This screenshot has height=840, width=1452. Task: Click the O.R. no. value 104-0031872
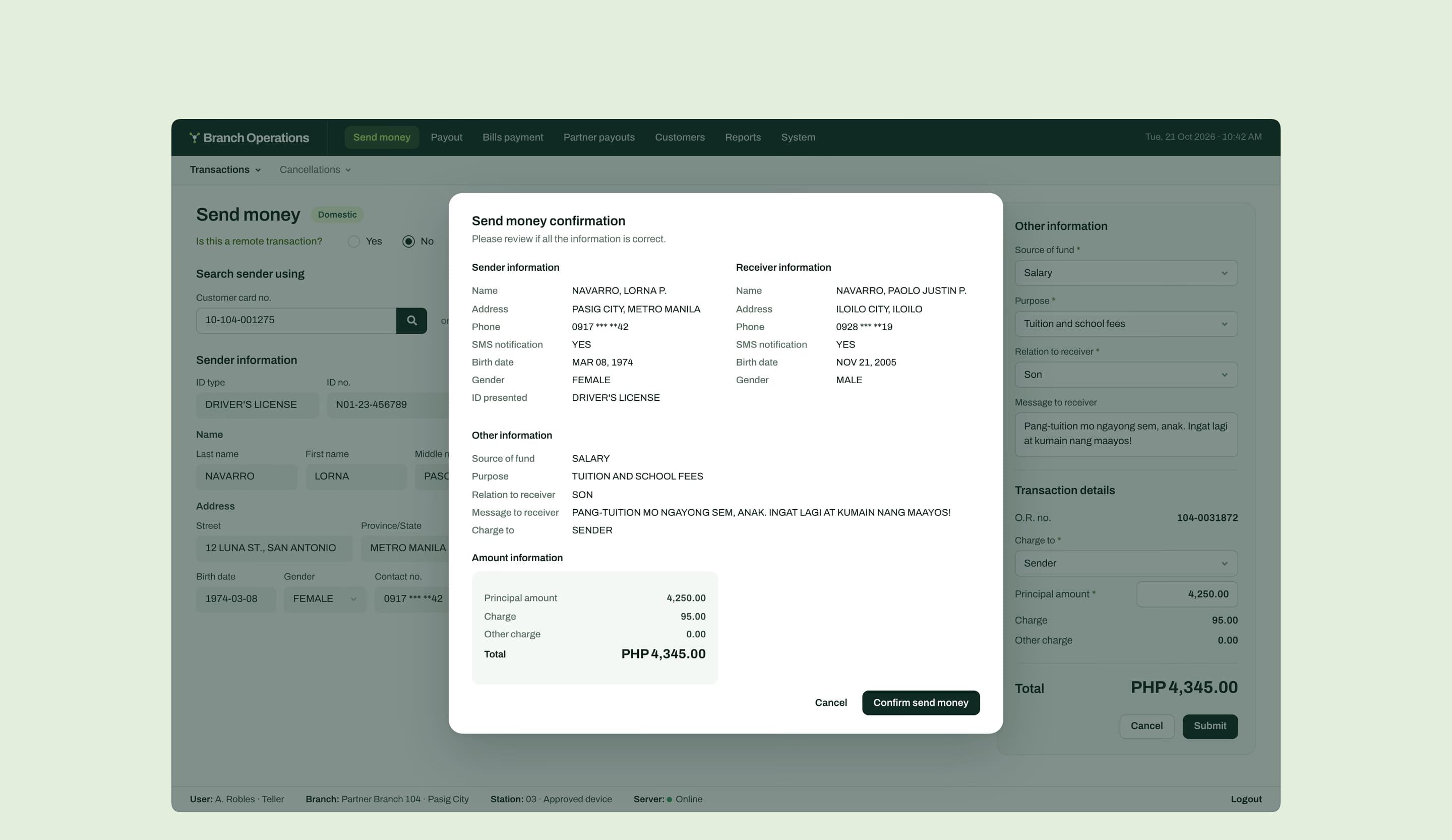[1207, 518]
